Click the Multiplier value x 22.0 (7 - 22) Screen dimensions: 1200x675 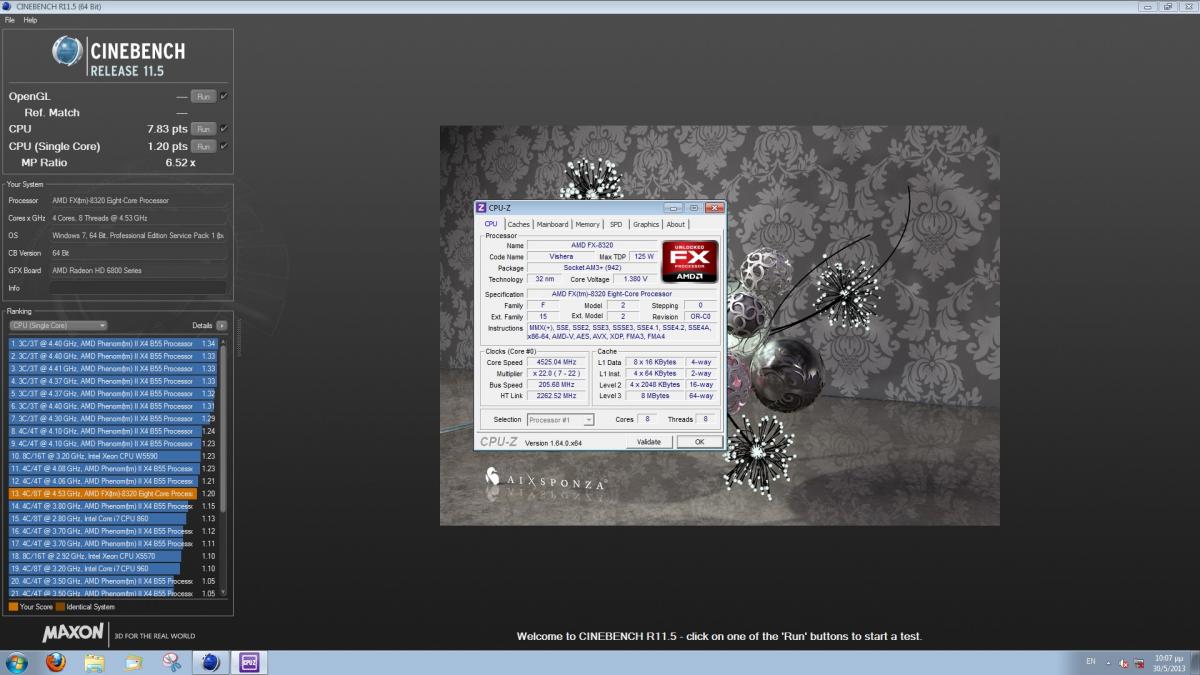click(x=559, y=373)
